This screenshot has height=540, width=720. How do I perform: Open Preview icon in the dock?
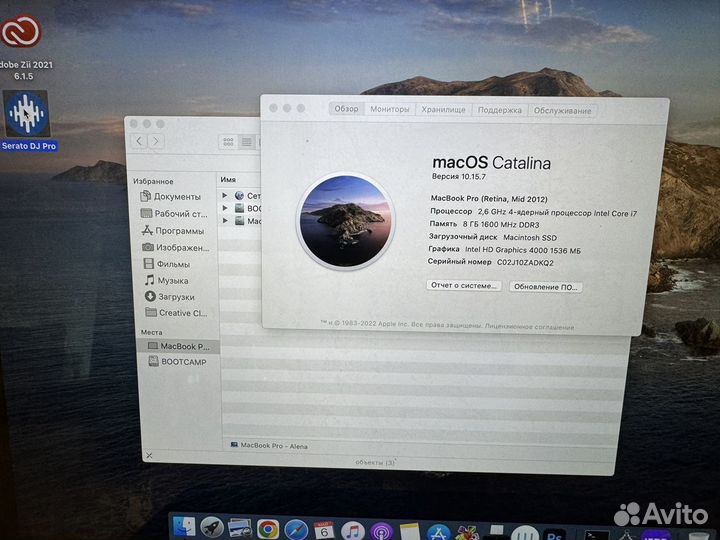tap(239, 529)
